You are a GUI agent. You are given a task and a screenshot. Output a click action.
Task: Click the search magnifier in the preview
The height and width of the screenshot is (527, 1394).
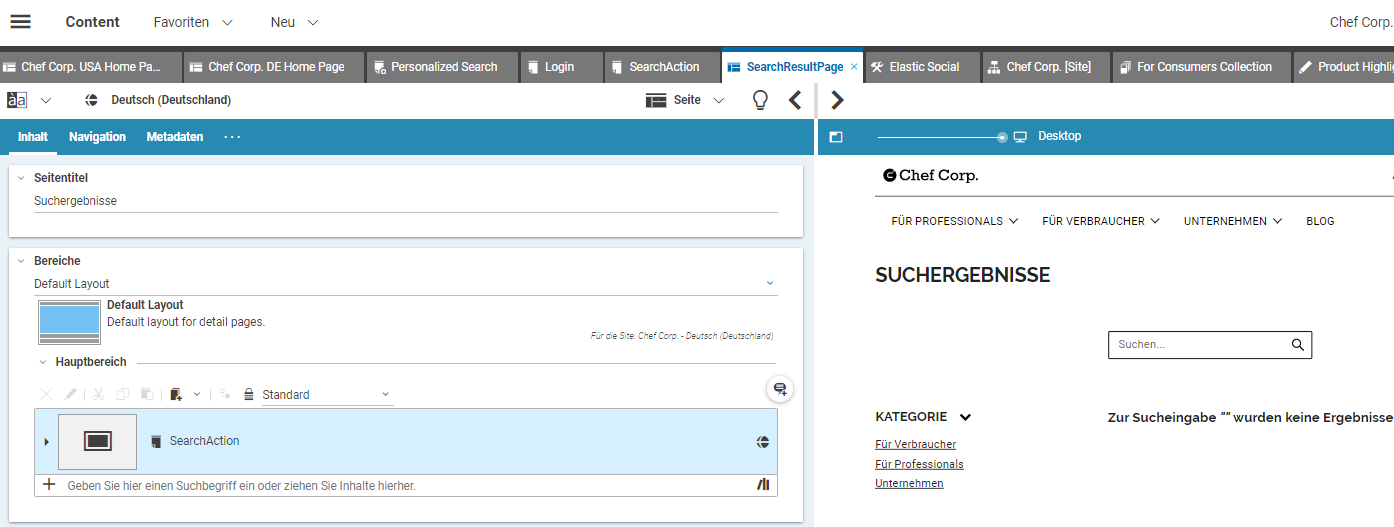(1298, 345)
